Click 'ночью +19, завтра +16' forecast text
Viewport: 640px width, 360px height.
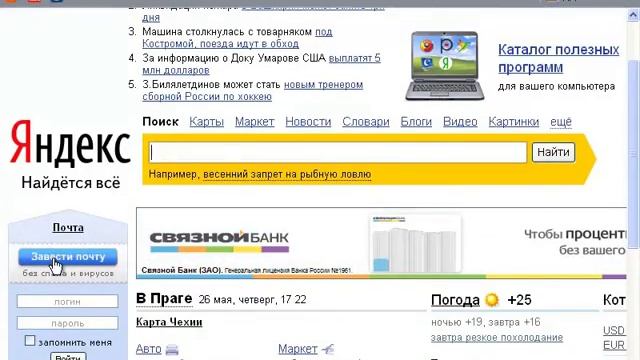pos(486,322)
